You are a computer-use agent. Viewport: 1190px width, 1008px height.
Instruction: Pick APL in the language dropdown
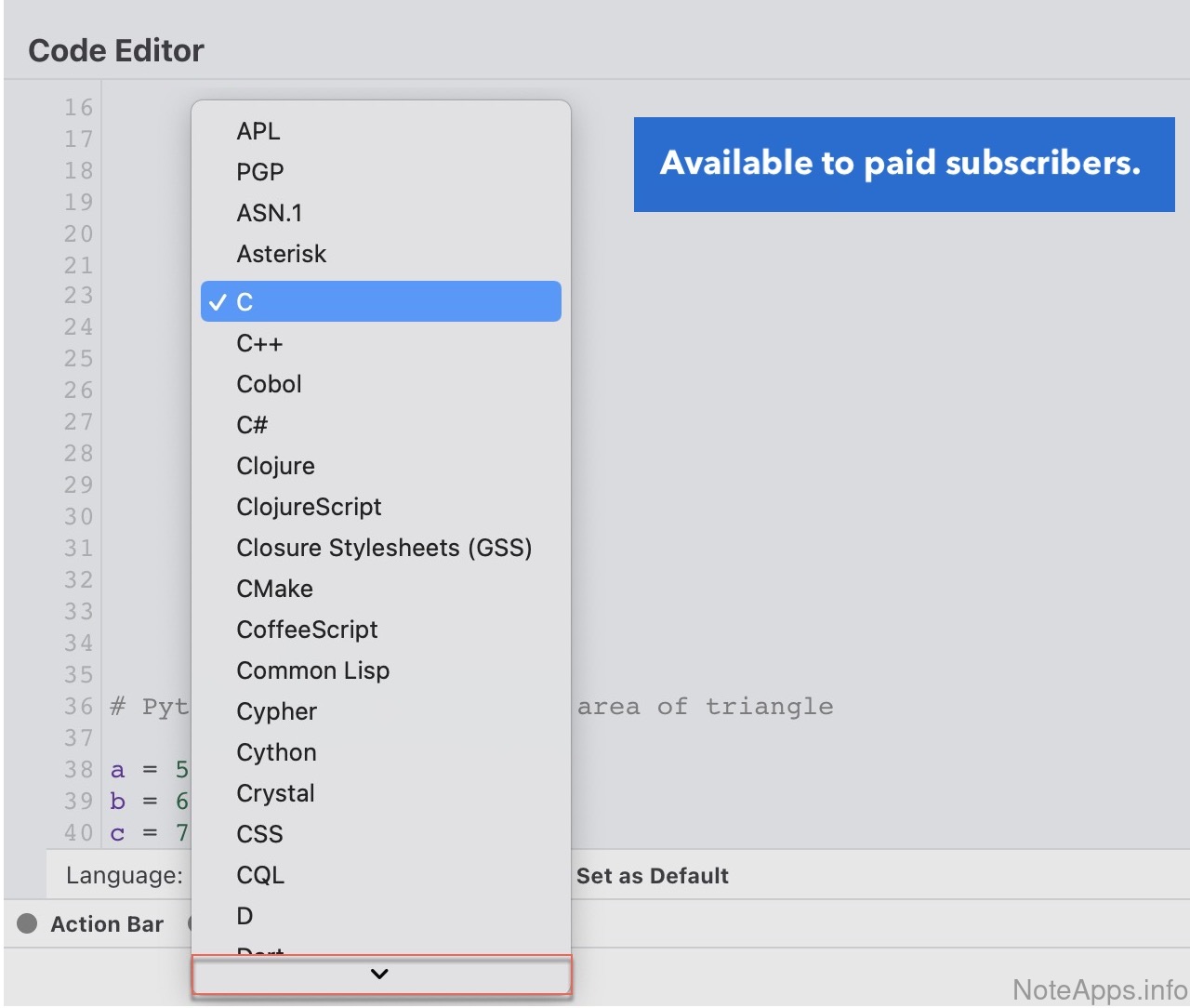pyautogui.click(x=258, y=131)
